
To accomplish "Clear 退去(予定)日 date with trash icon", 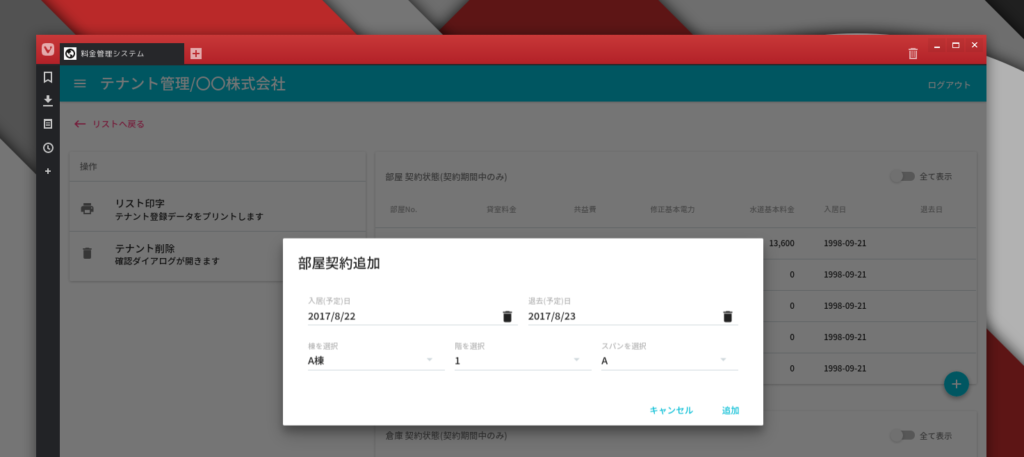I will point(728,317).
